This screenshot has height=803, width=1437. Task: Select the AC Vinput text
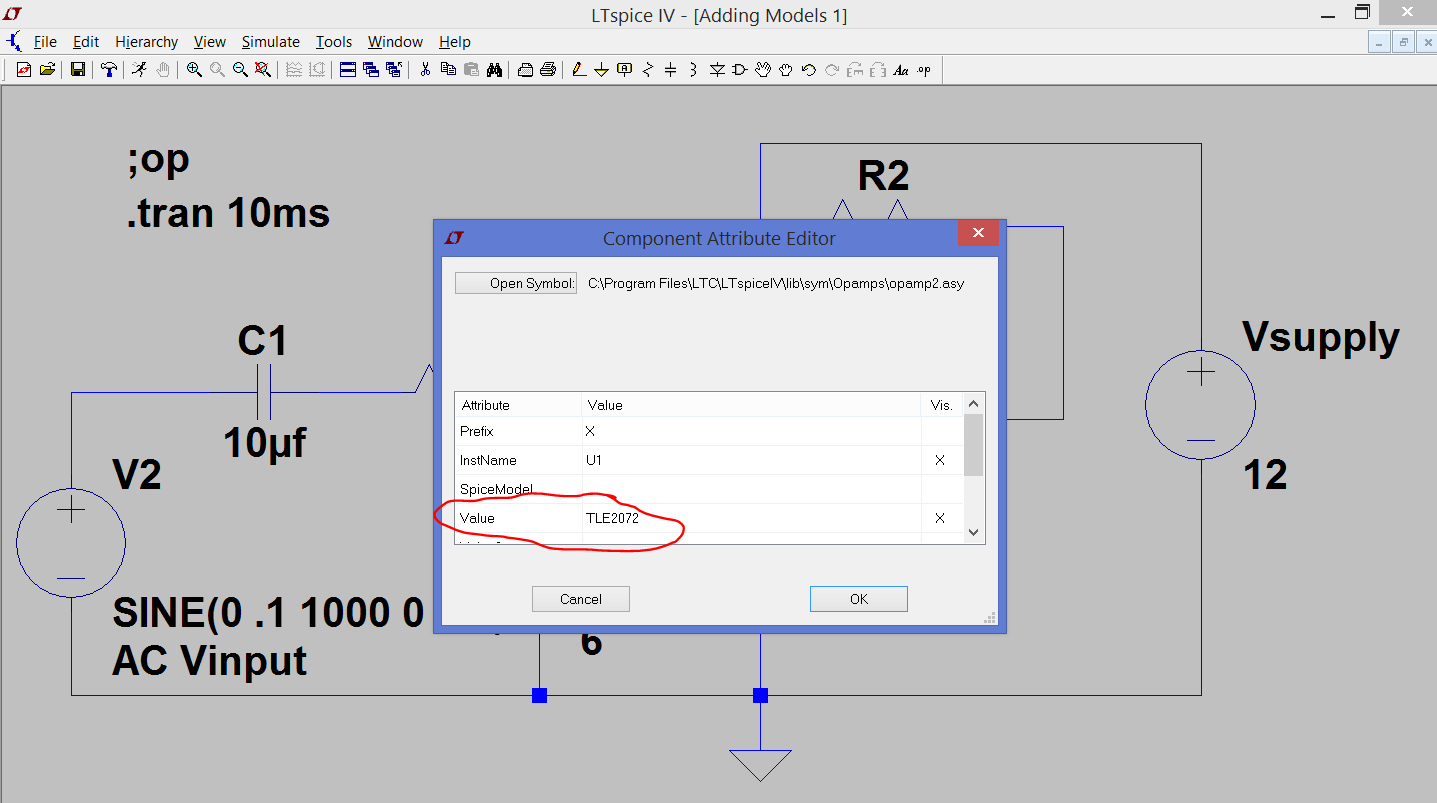point(210,661)
